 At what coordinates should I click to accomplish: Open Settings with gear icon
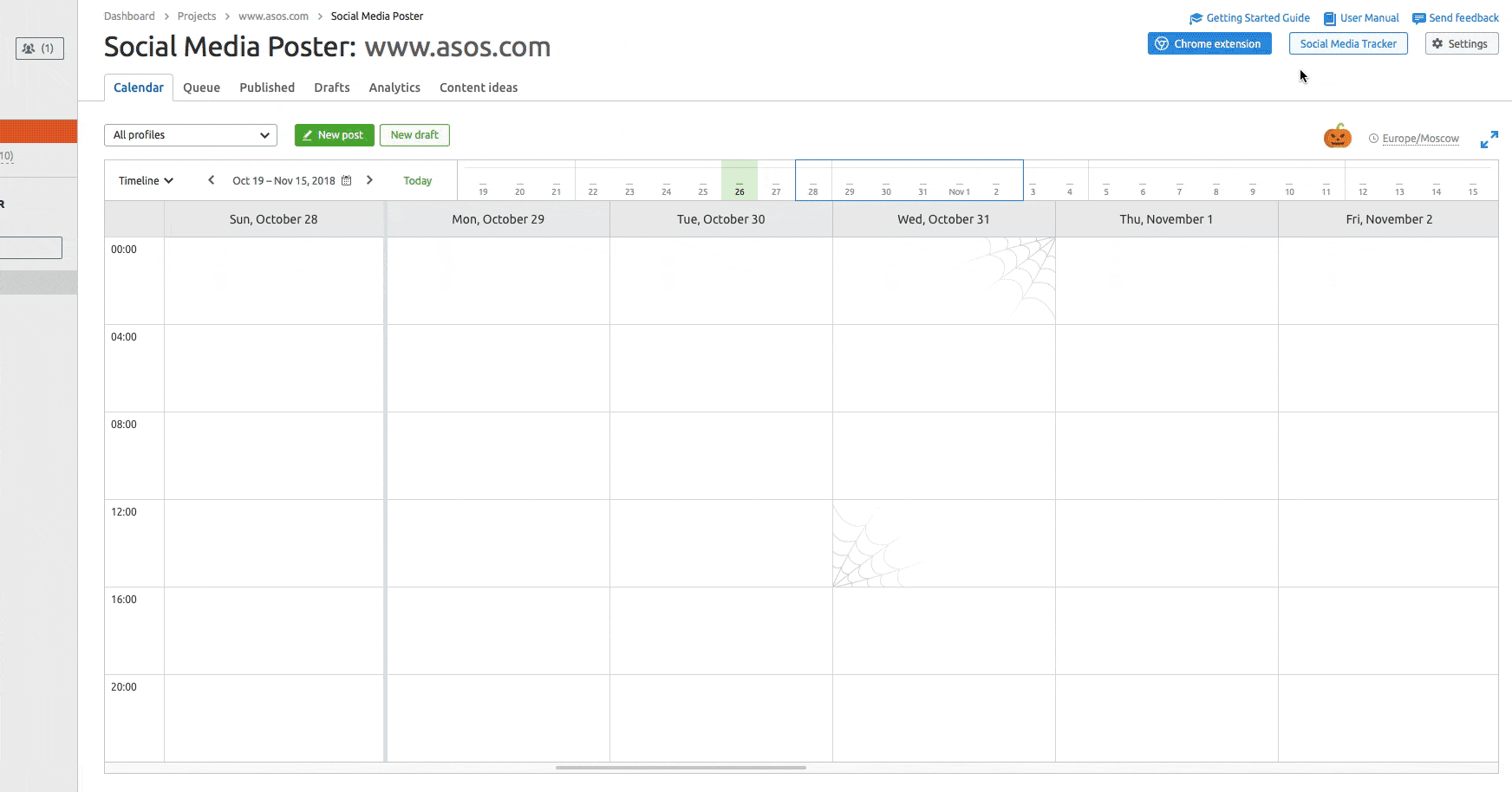[x=1461, y=44]
